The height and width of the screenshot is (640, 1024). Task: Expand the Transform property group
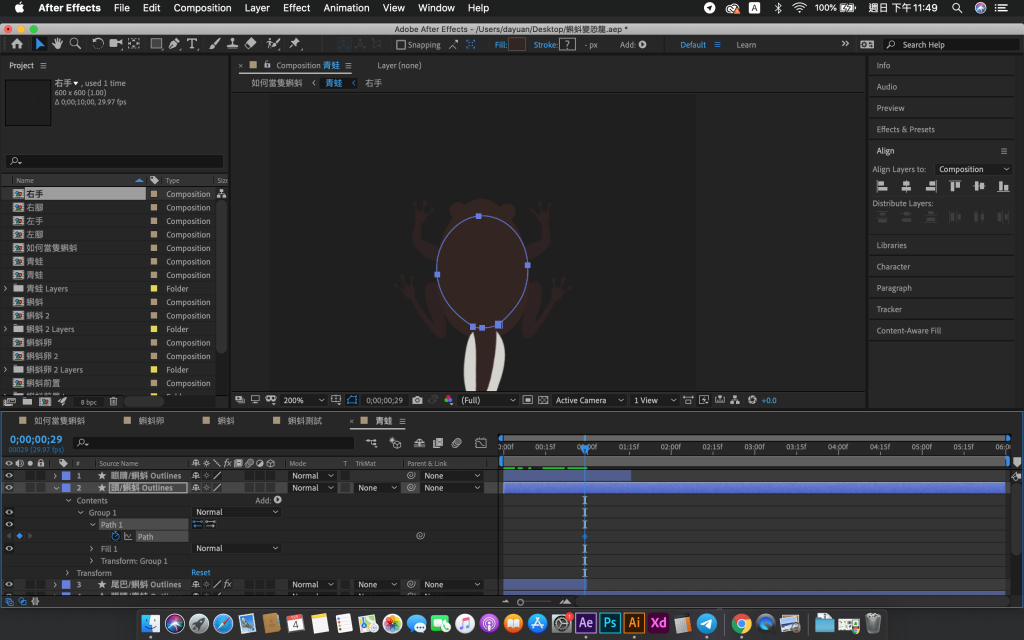(68, 573)
